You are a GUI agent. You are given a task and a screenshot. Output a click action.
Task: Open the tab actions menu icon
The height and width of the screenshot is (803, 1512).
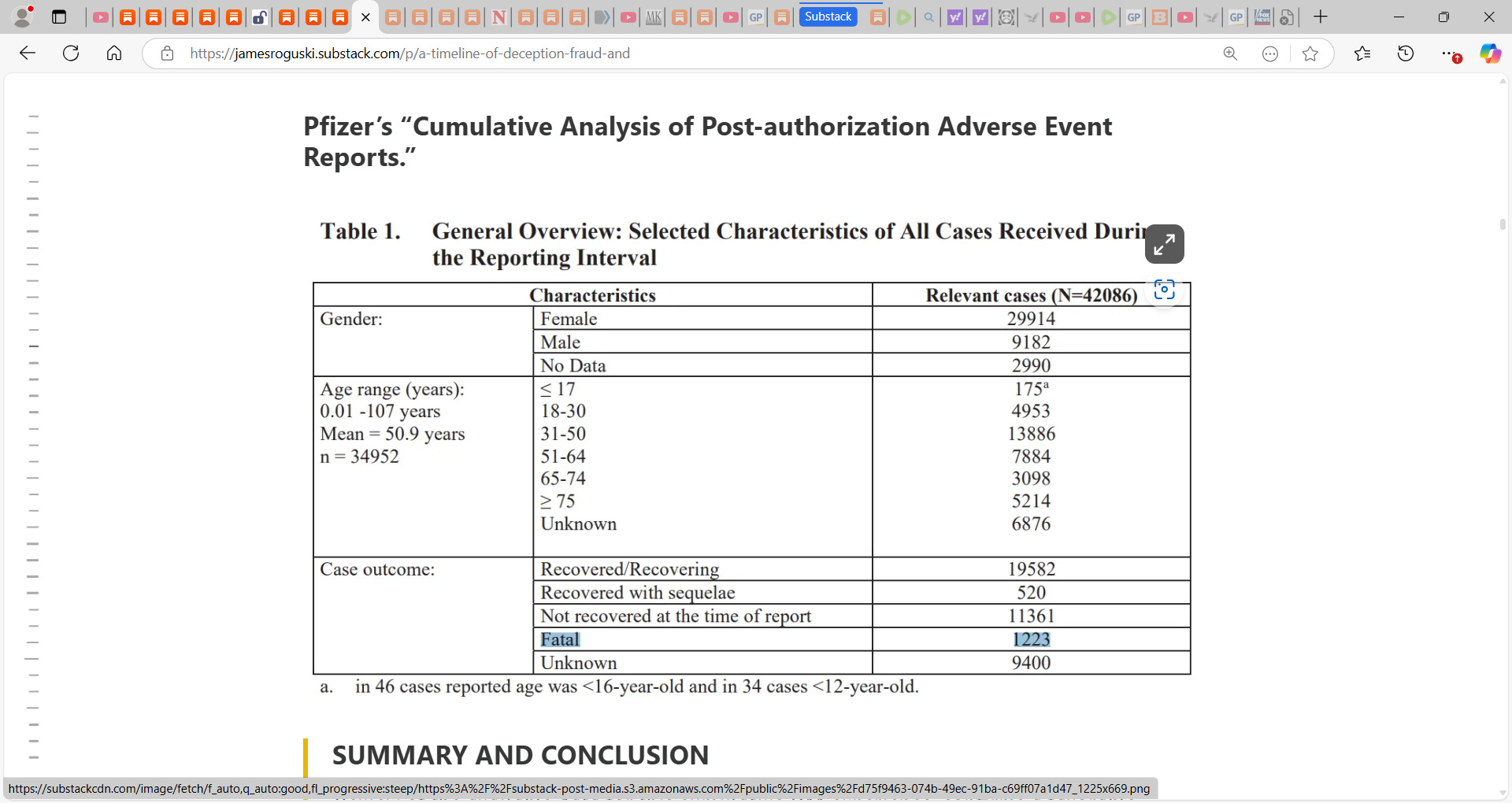pos(59,17)
